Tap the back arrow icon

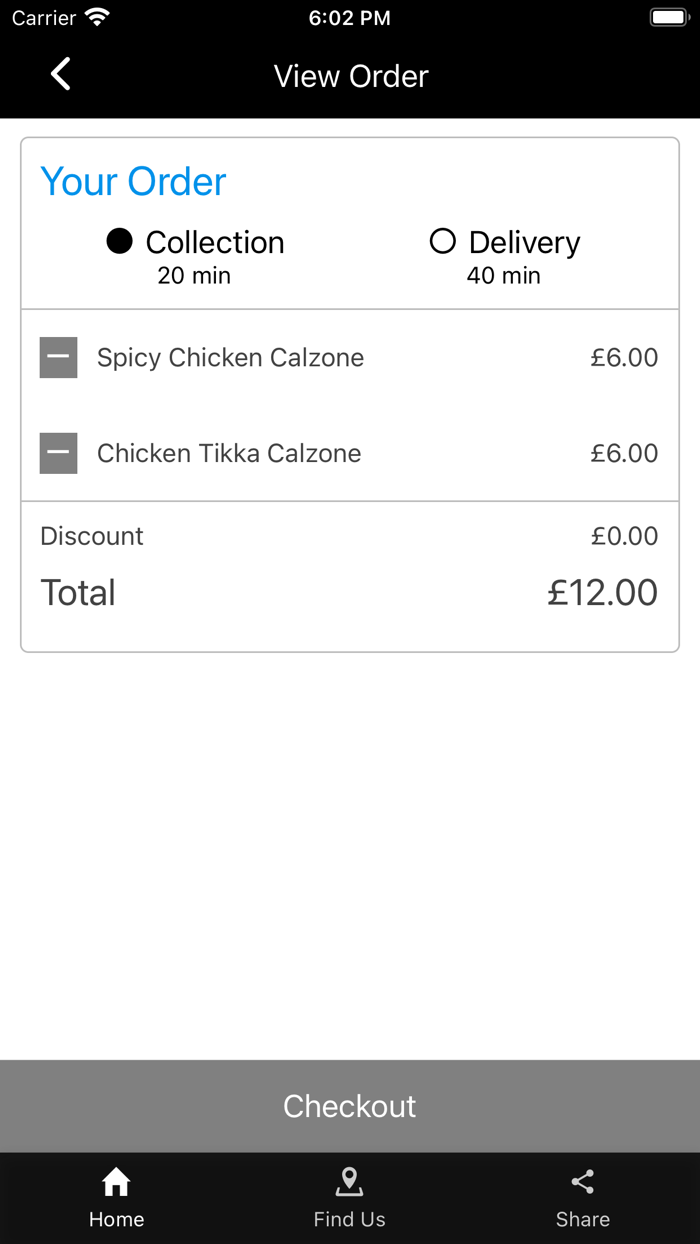(61, 74)
